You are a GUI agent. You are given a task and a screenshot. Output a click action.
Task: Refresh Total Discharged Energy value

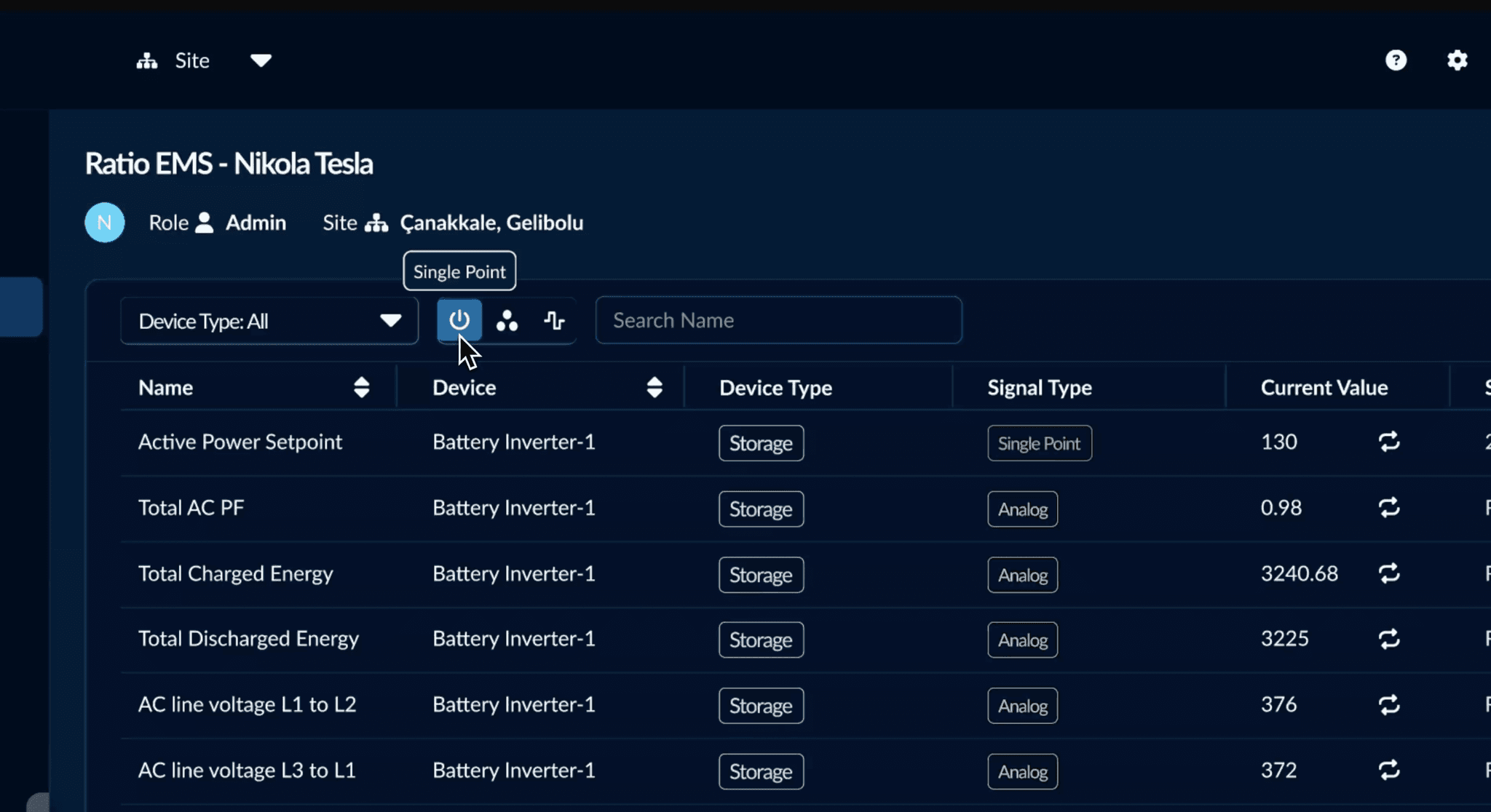pos(1389,639)
